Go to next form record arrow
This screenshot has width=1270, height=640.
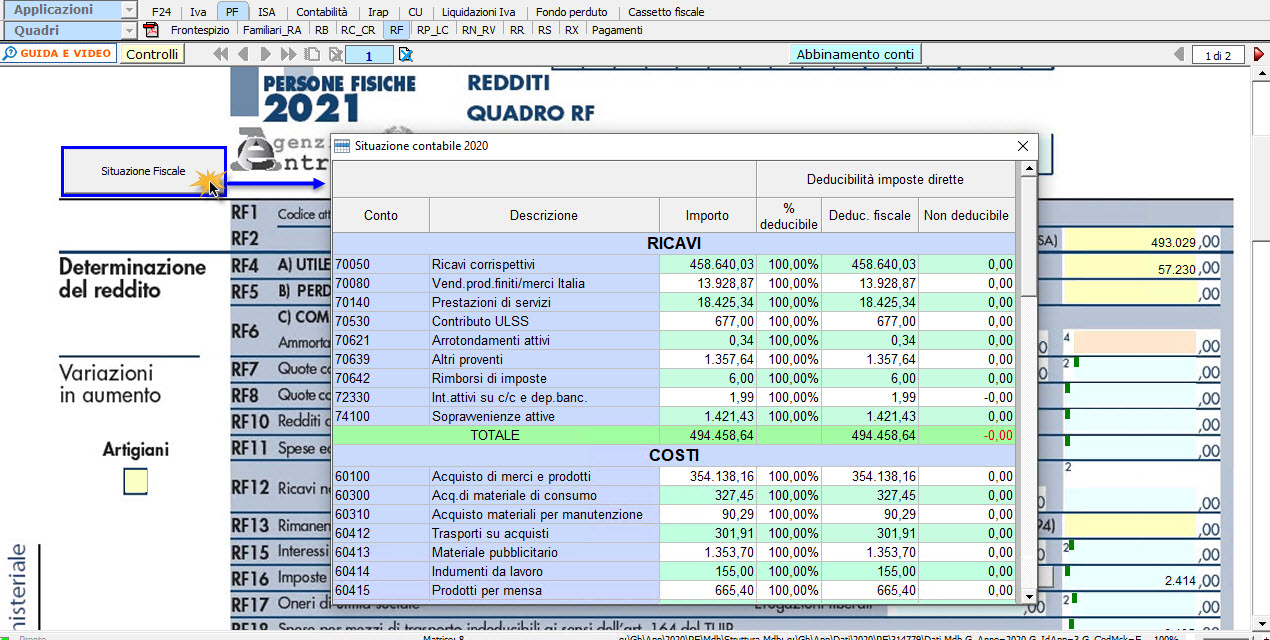[266, 54]
